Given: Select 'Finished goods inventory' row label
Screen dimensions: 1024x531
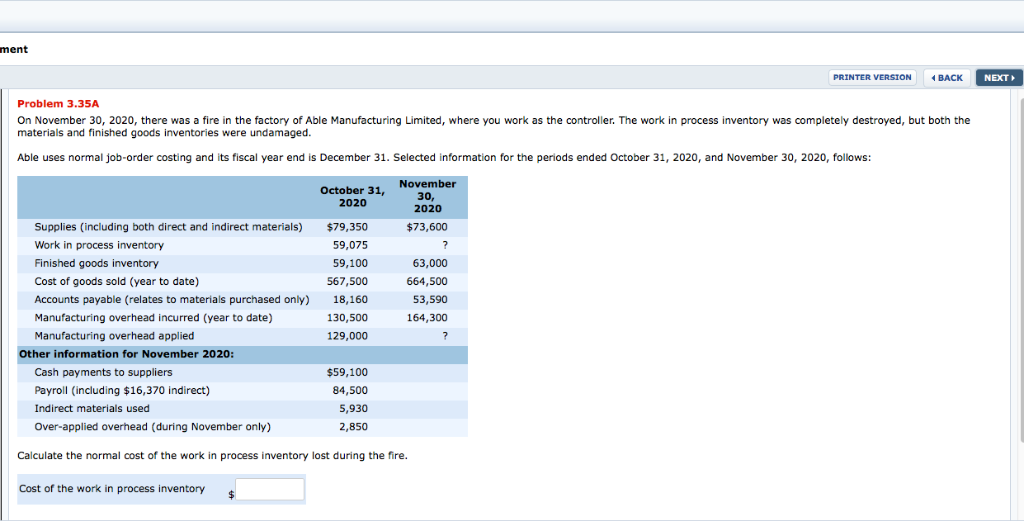Looking at the screenshot, I should (x=97, y=264).
